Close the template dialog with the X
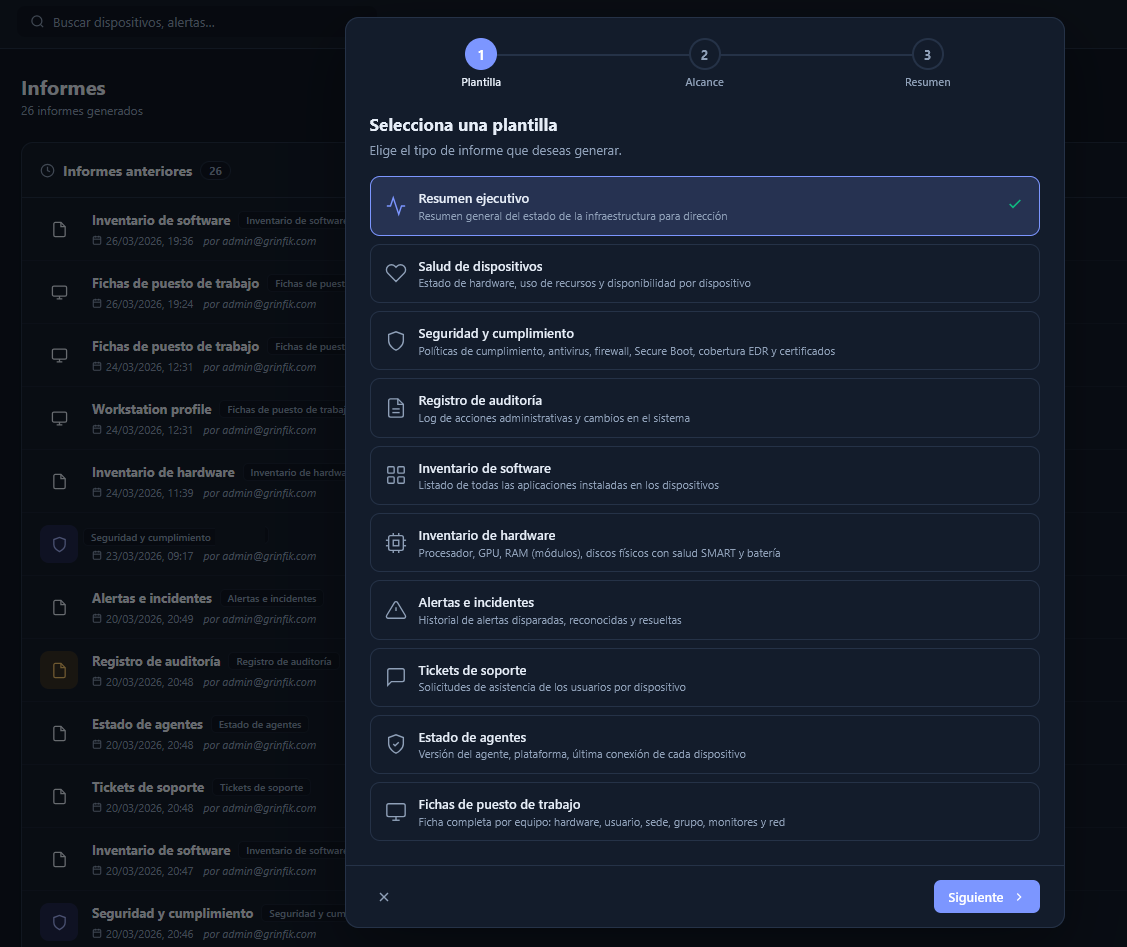This screenshot has width=1127, height=947. click(x=384, y=897)
